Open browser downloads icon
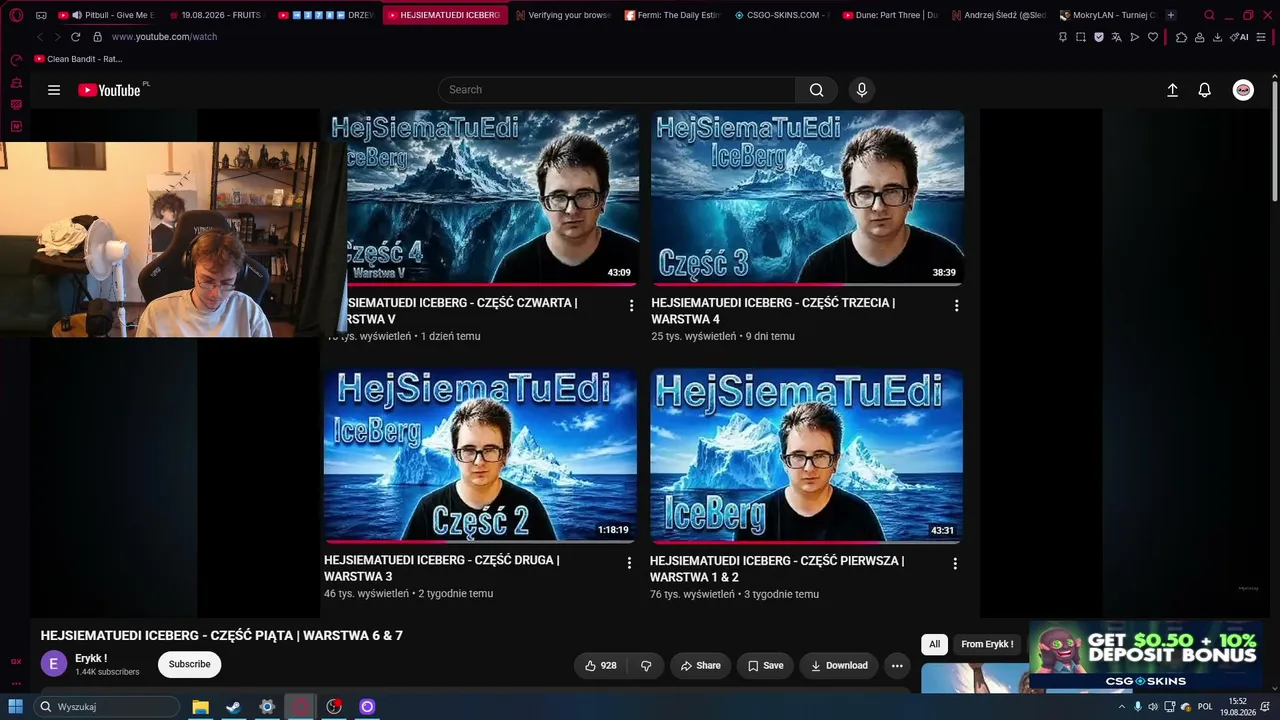This screenshot has width=1280, height=720. click(x=1217, y=37)
